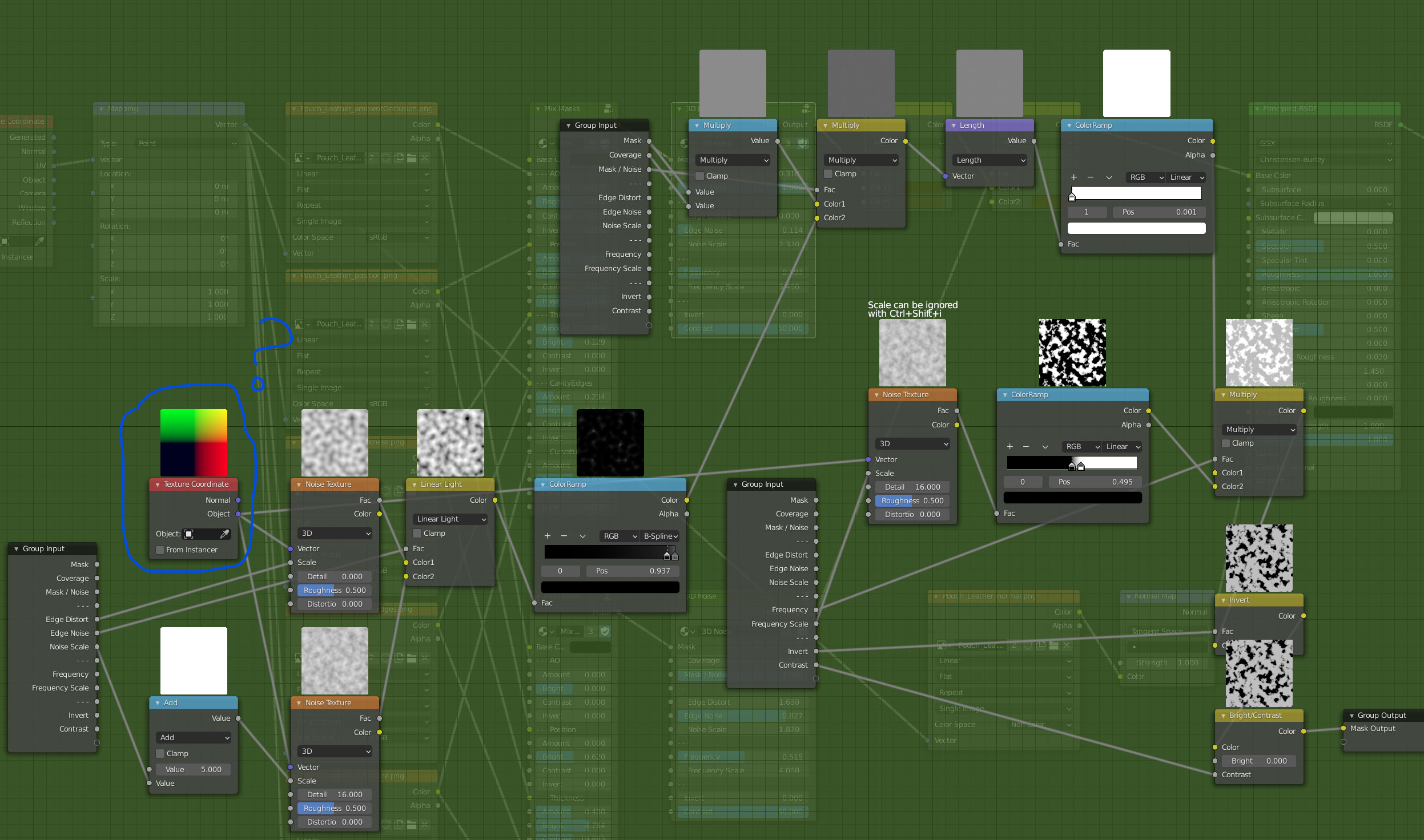Enable From Instancer in Texture Coordinate node
Image resolution: width=1424 pixels, height=840 pixels.
pyautogui.click(x=160, y=550)
